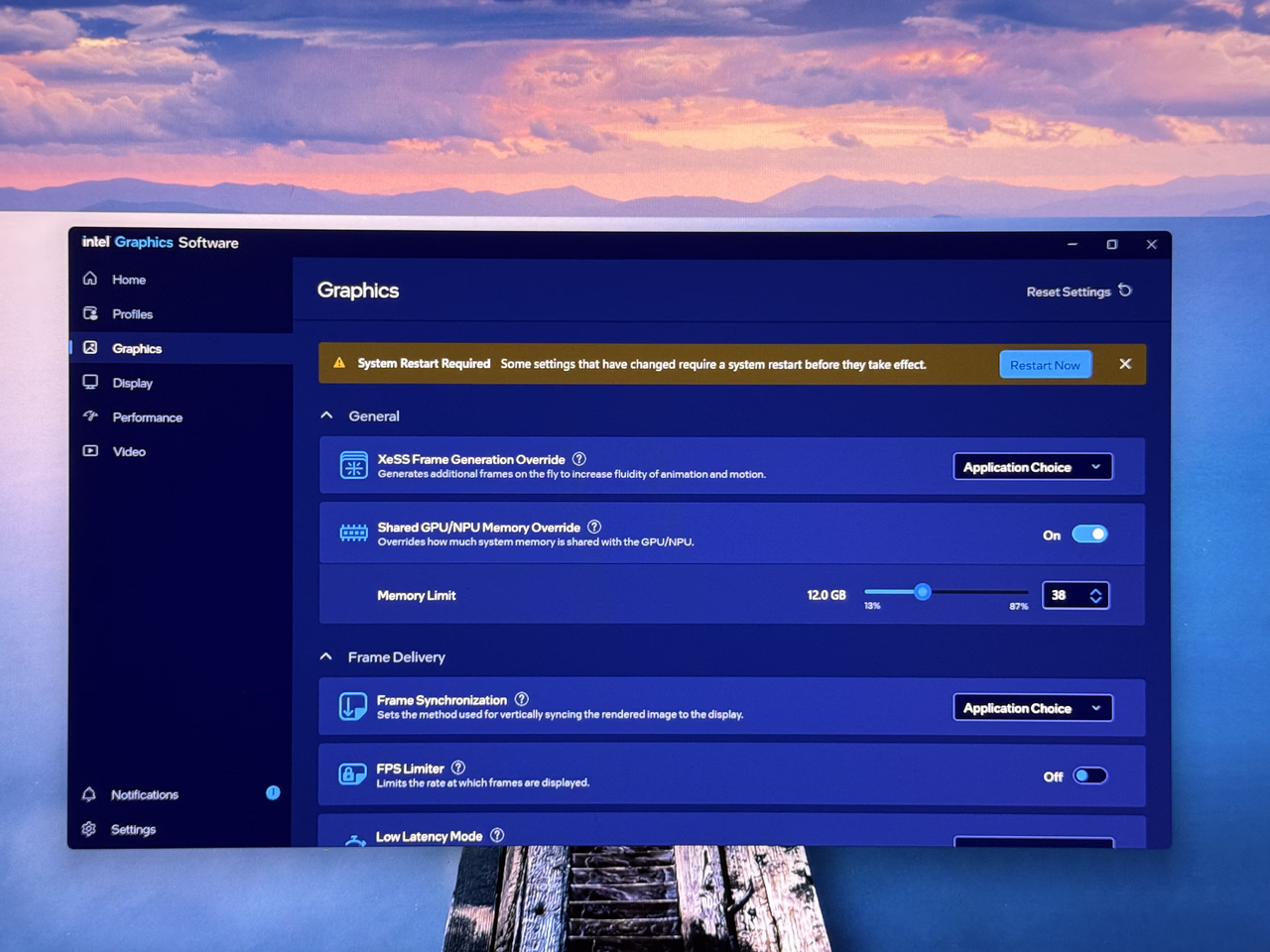
Task: Open Shared GPU/NPU Memory Override help icon
Action: click(x=594, y=527)
